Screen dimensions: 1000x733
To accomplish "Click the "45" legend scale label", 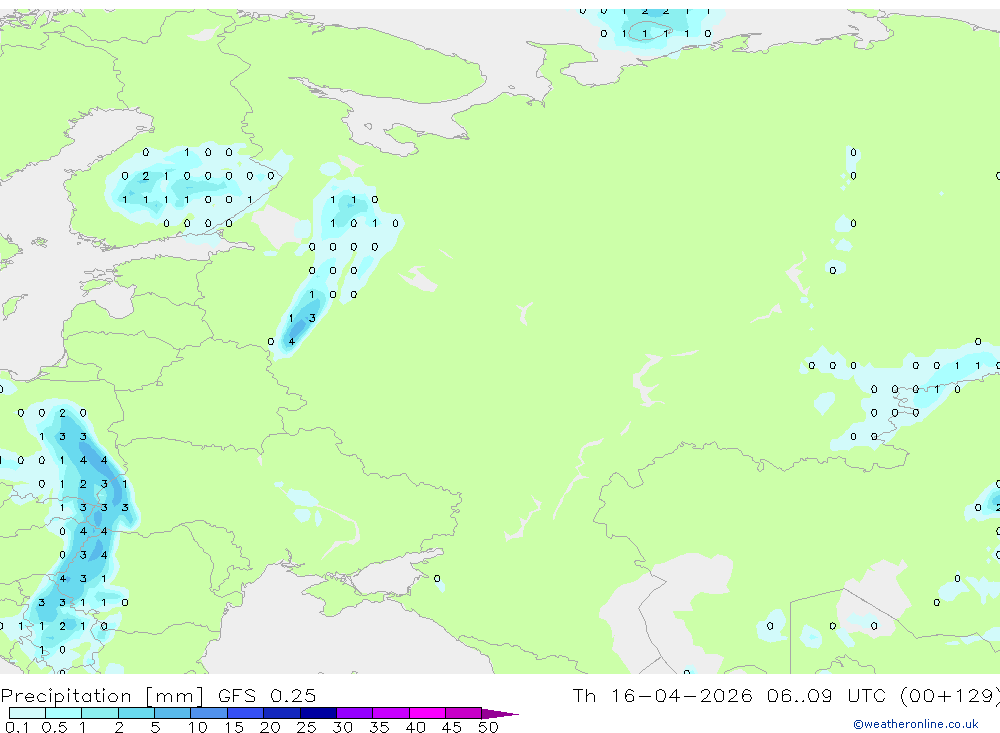I will point(452,727).
